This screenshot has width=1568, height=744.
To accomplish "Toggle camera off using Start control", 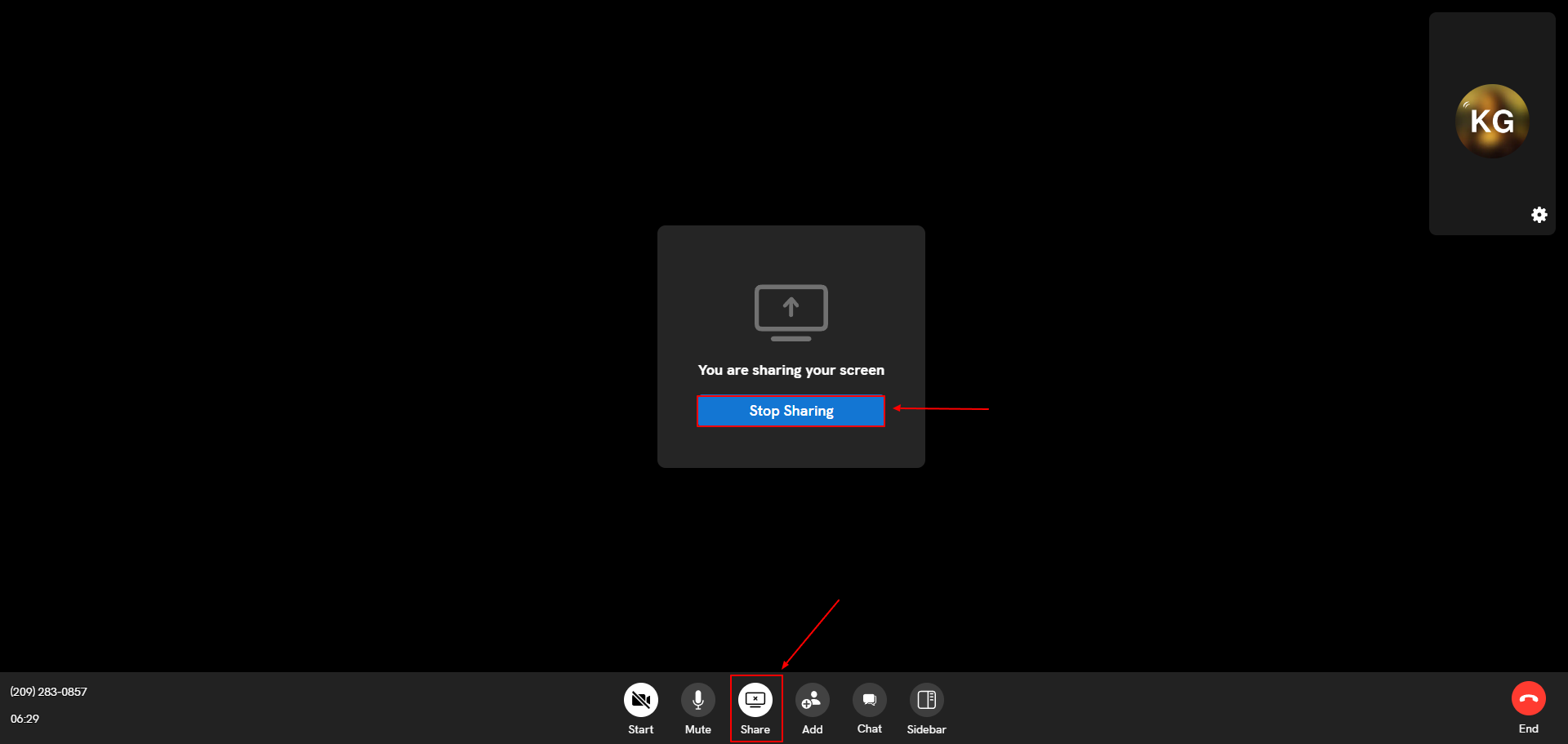I will 641,699.
